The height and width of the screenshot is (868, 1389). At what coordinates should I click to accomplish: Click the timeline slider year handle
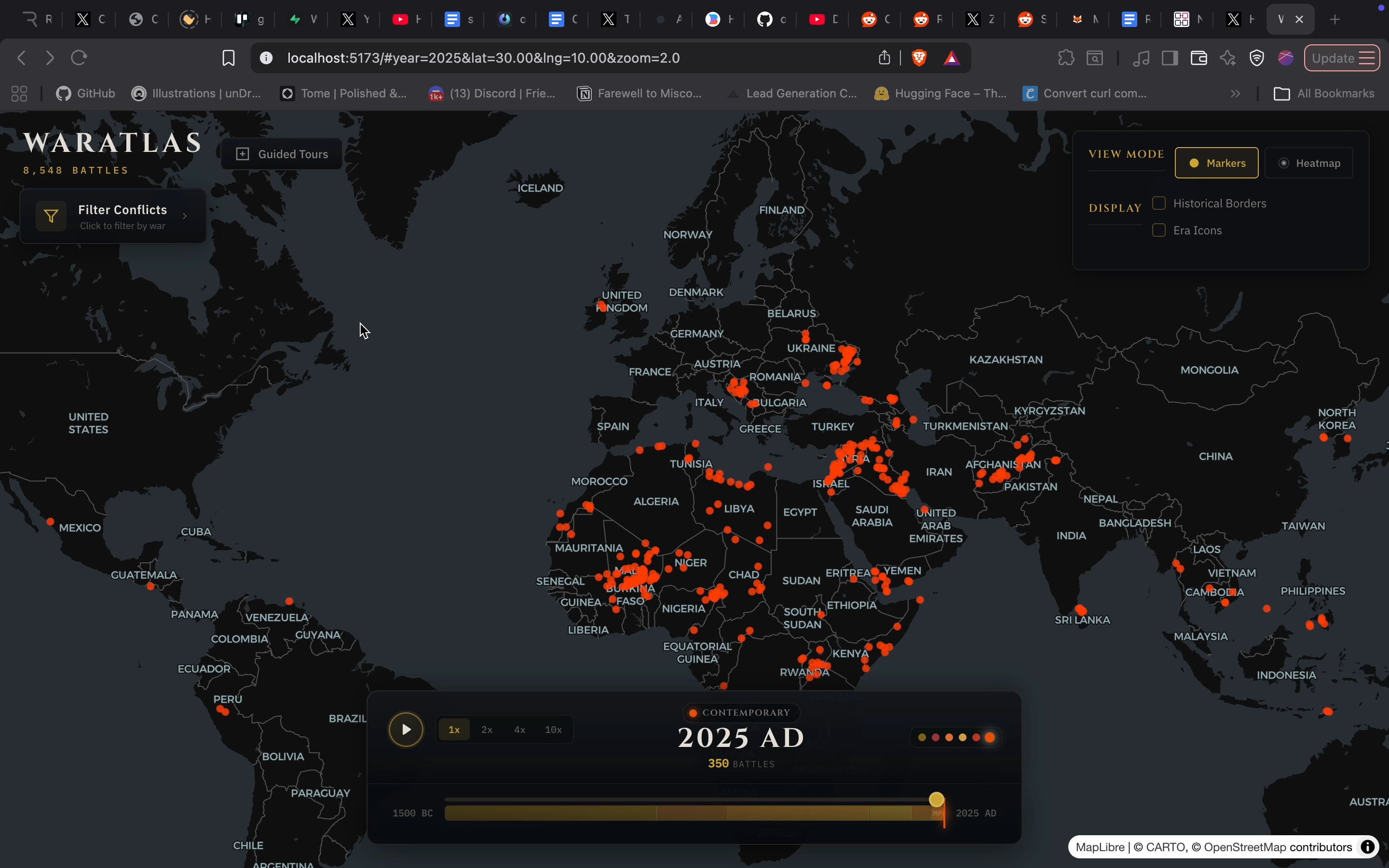pos(937,800)
